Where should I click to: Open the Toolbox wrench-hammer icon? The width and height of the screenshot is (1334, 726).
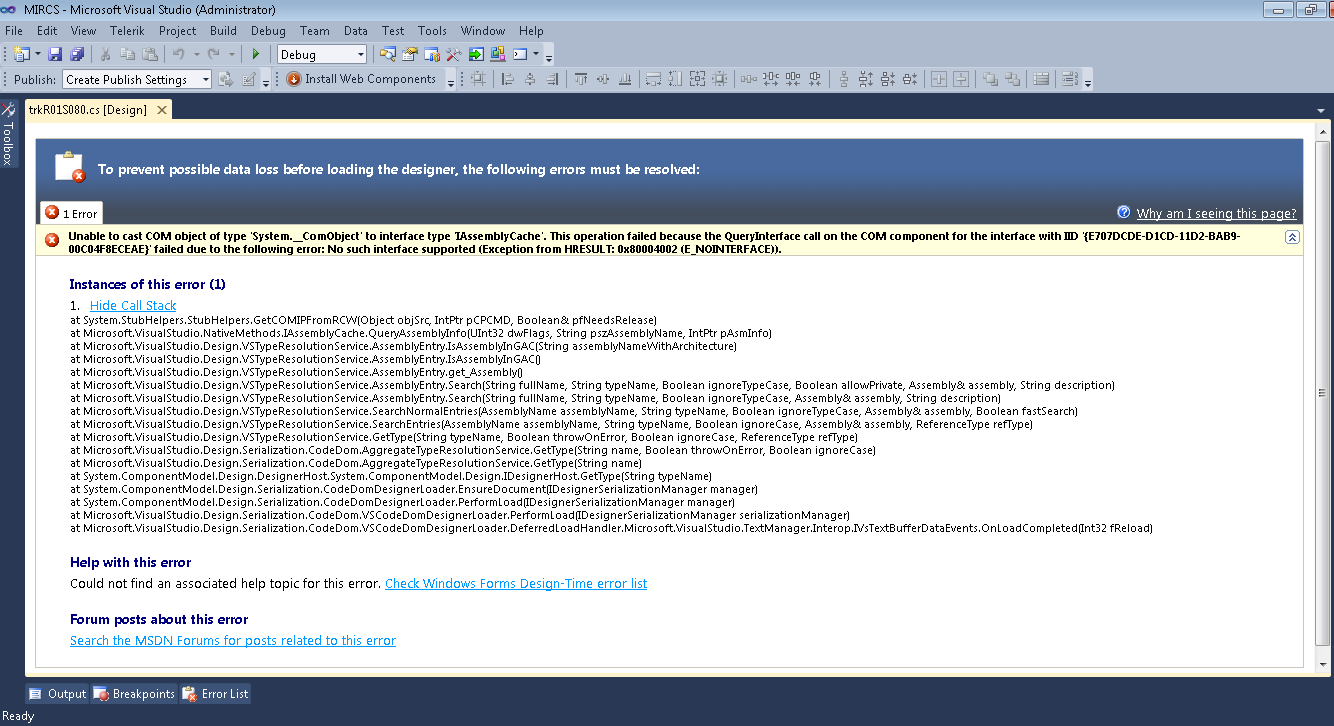click(x=454, y=54)
